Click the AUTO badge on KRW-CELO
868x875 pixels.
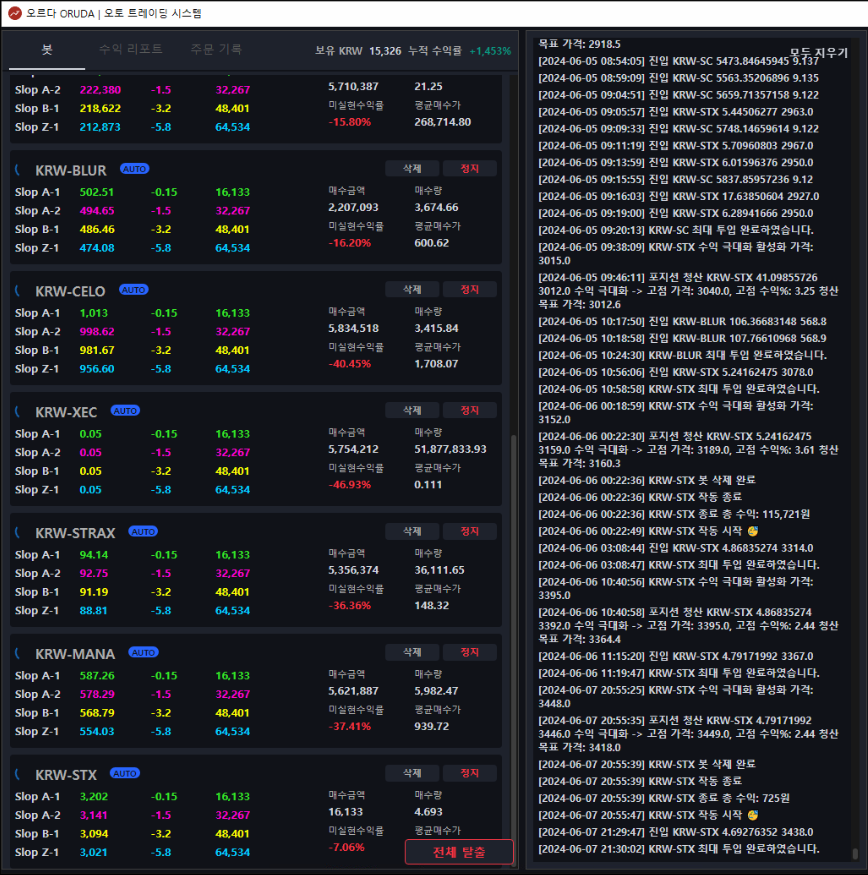tap(133, 290)
